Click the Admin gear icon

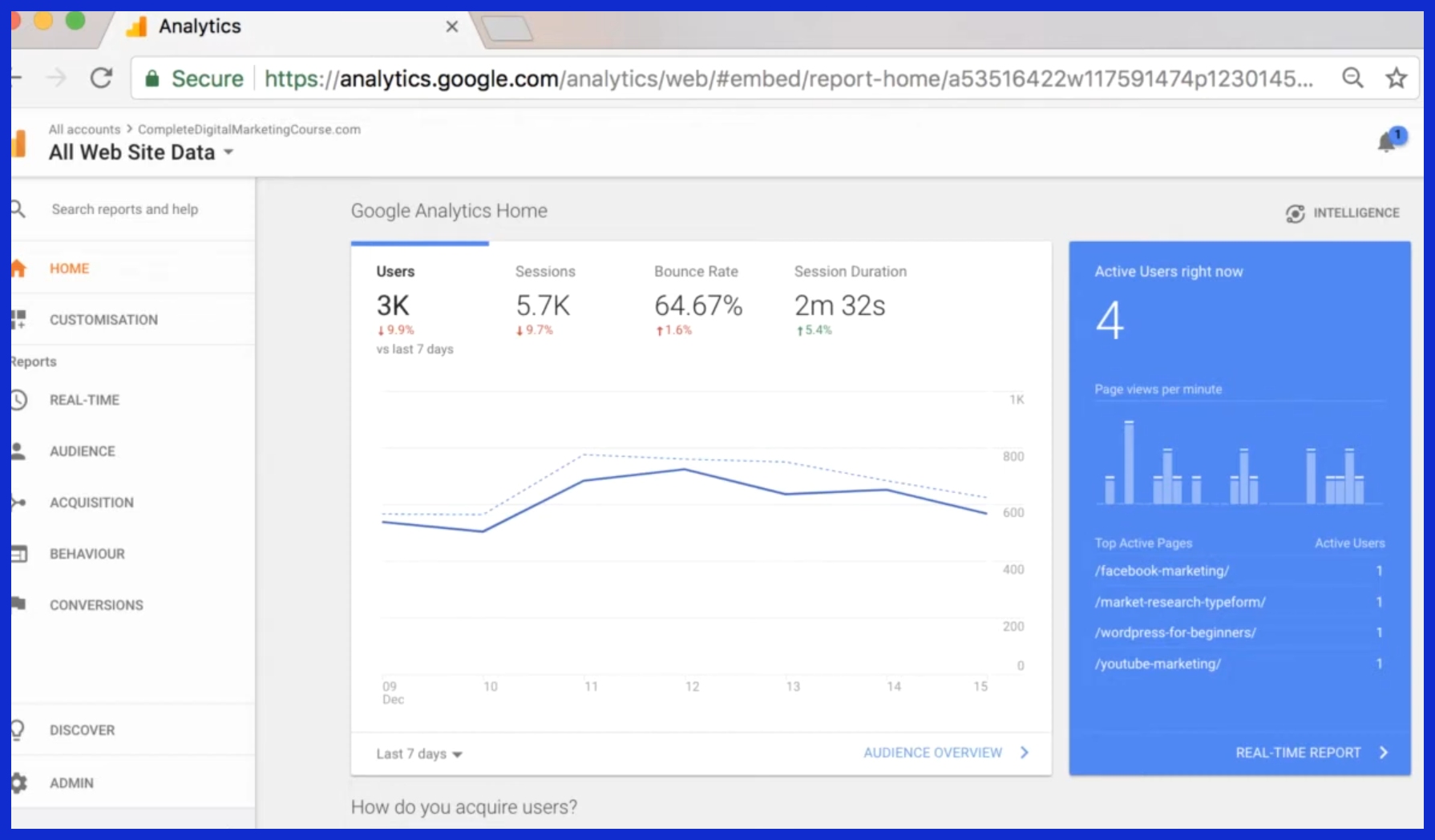(18, 782)
